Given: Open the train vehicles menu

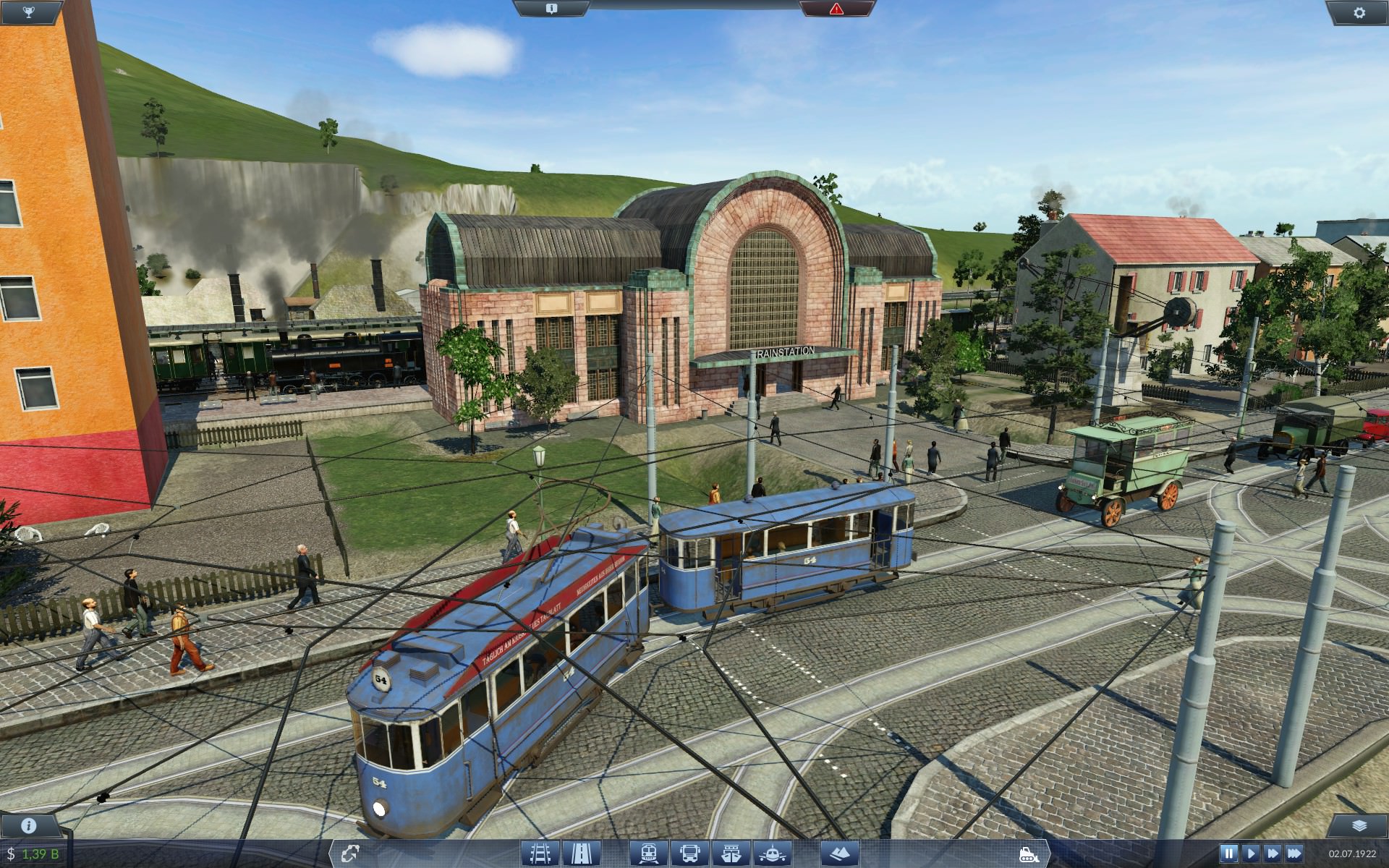Looking at the screenshot, I should pyautogui.click(x=648, y=854).
